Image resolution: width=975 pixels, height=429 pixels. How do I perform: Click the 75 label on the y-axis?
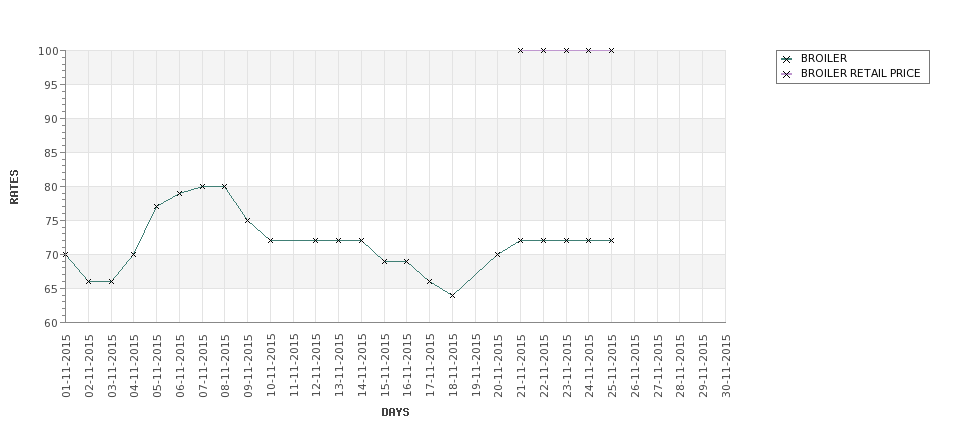(51, 221)
